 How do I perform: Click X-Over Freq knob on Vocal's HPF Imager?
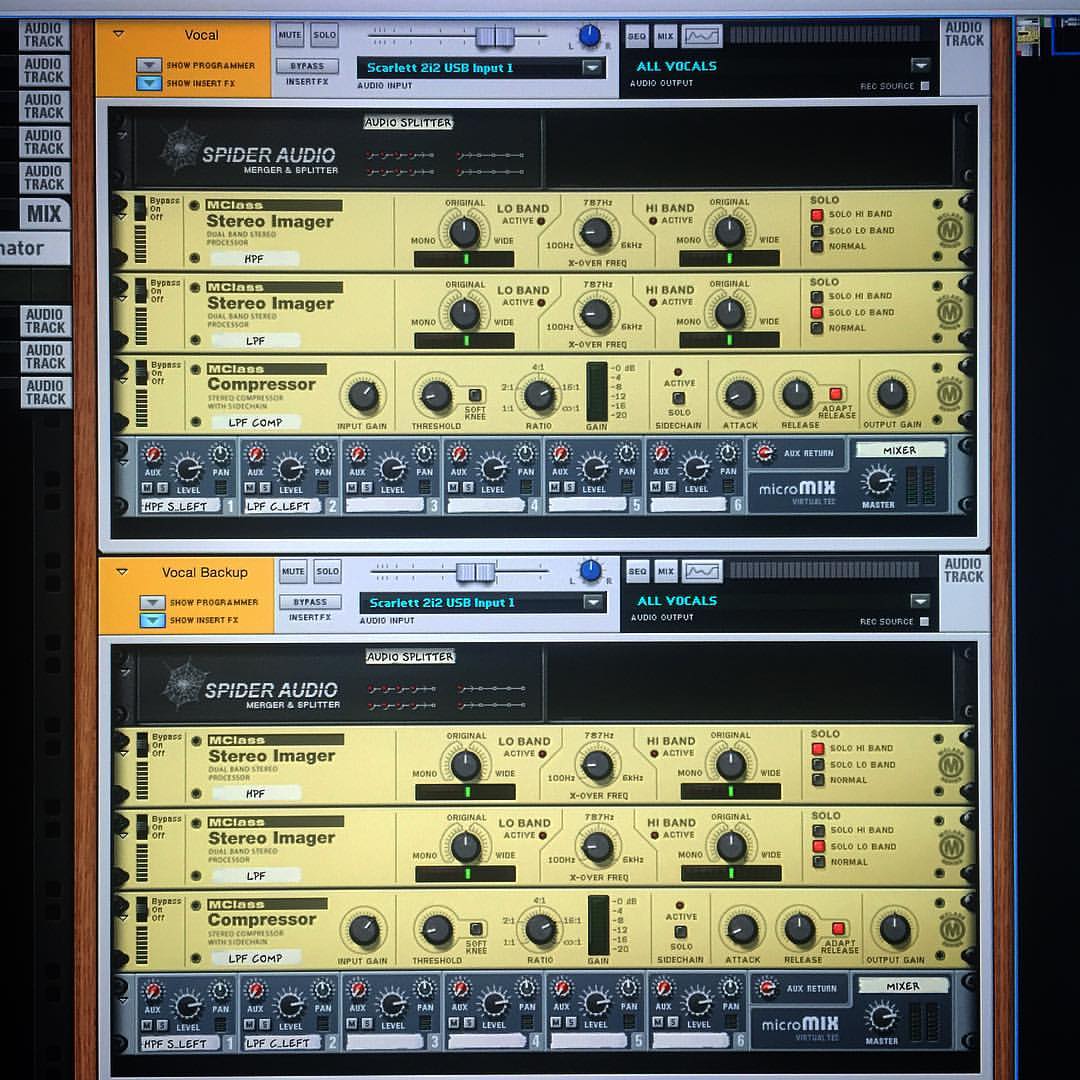click(596, 232)
